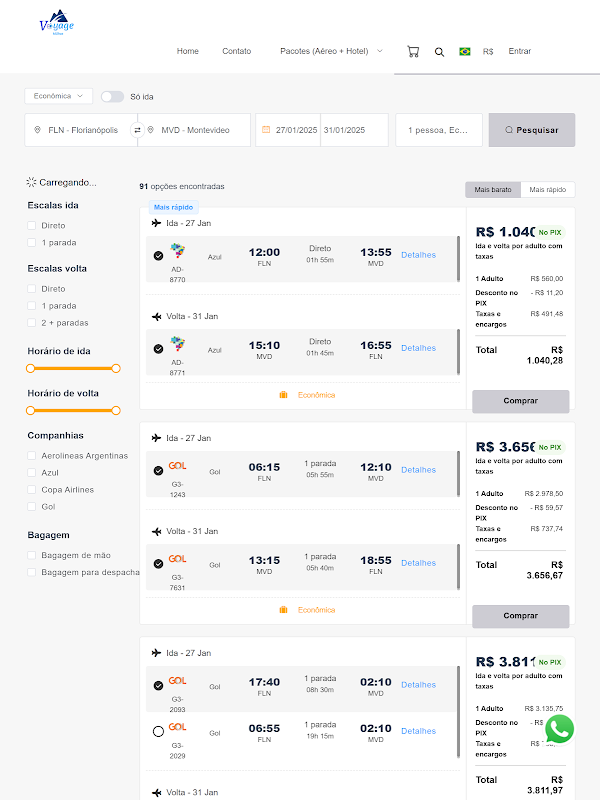The image size is (600, 800).
Task: Expand Pacotes (Aéreo + Hotel) menu
Action: tap(331, 51)
